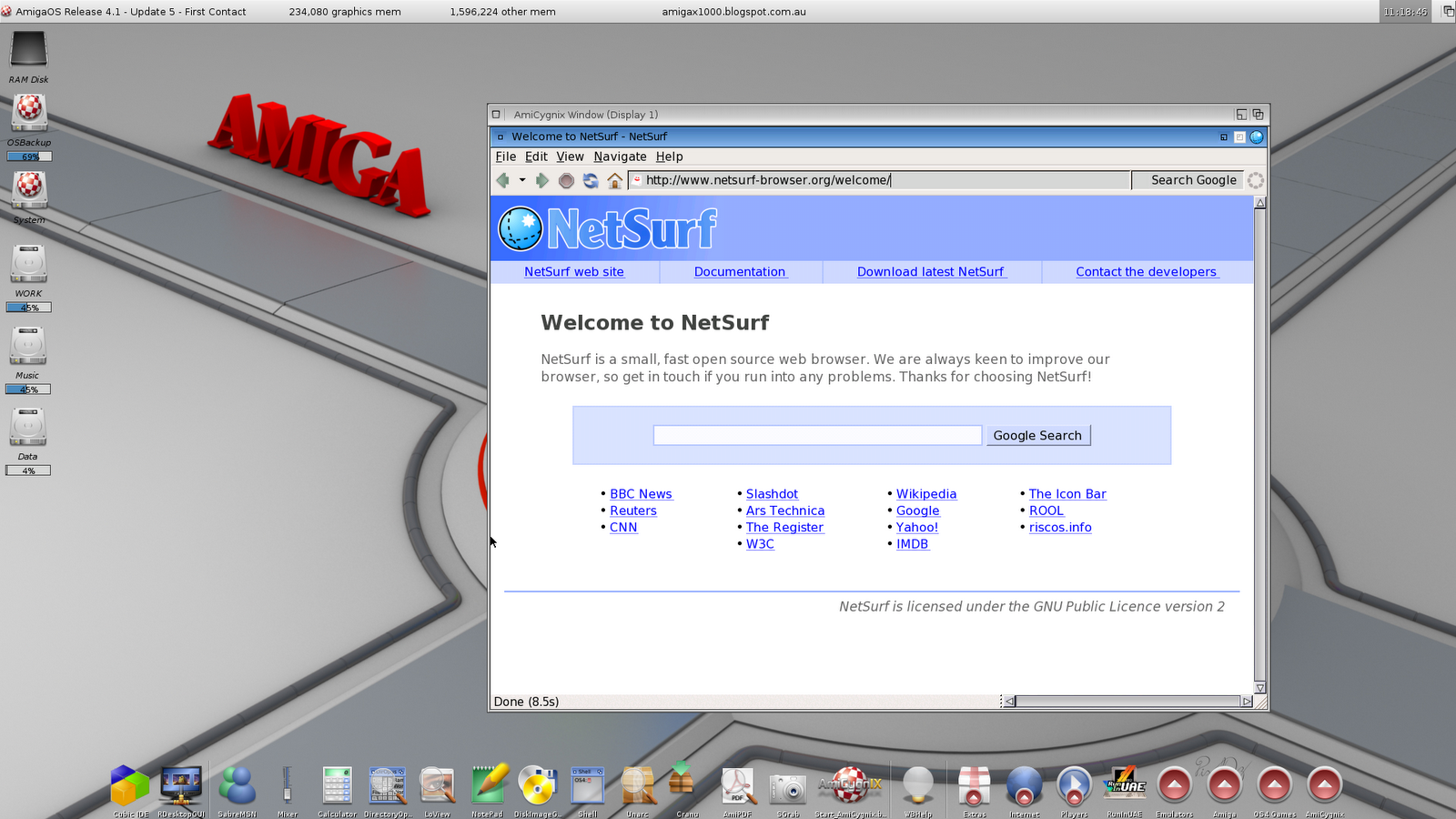Click the URL address bar

point(879,180)
